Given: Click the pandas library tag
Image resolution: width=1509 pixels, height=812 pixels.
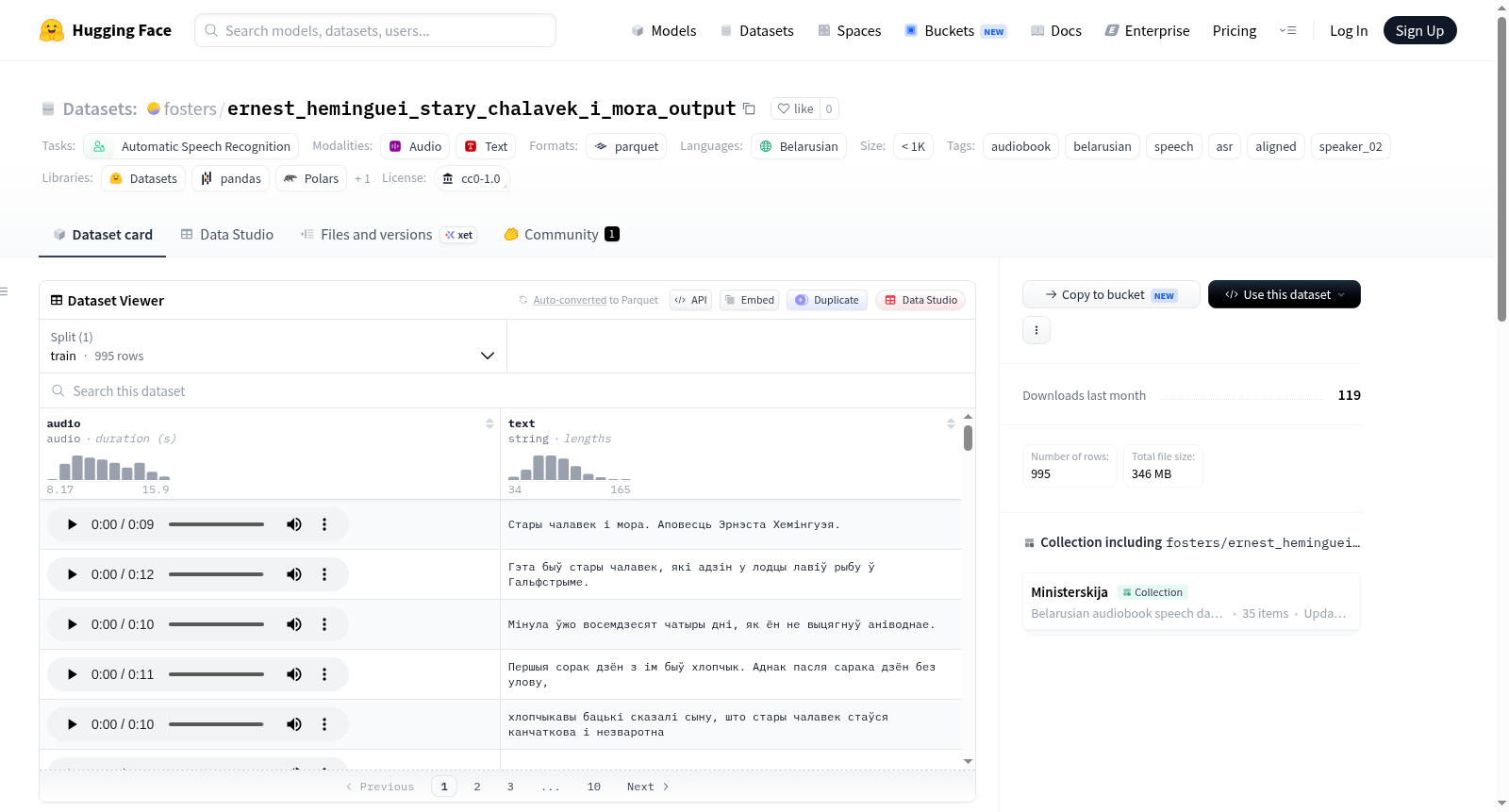Looking at the screenshot, I should [x=231, y=178].
